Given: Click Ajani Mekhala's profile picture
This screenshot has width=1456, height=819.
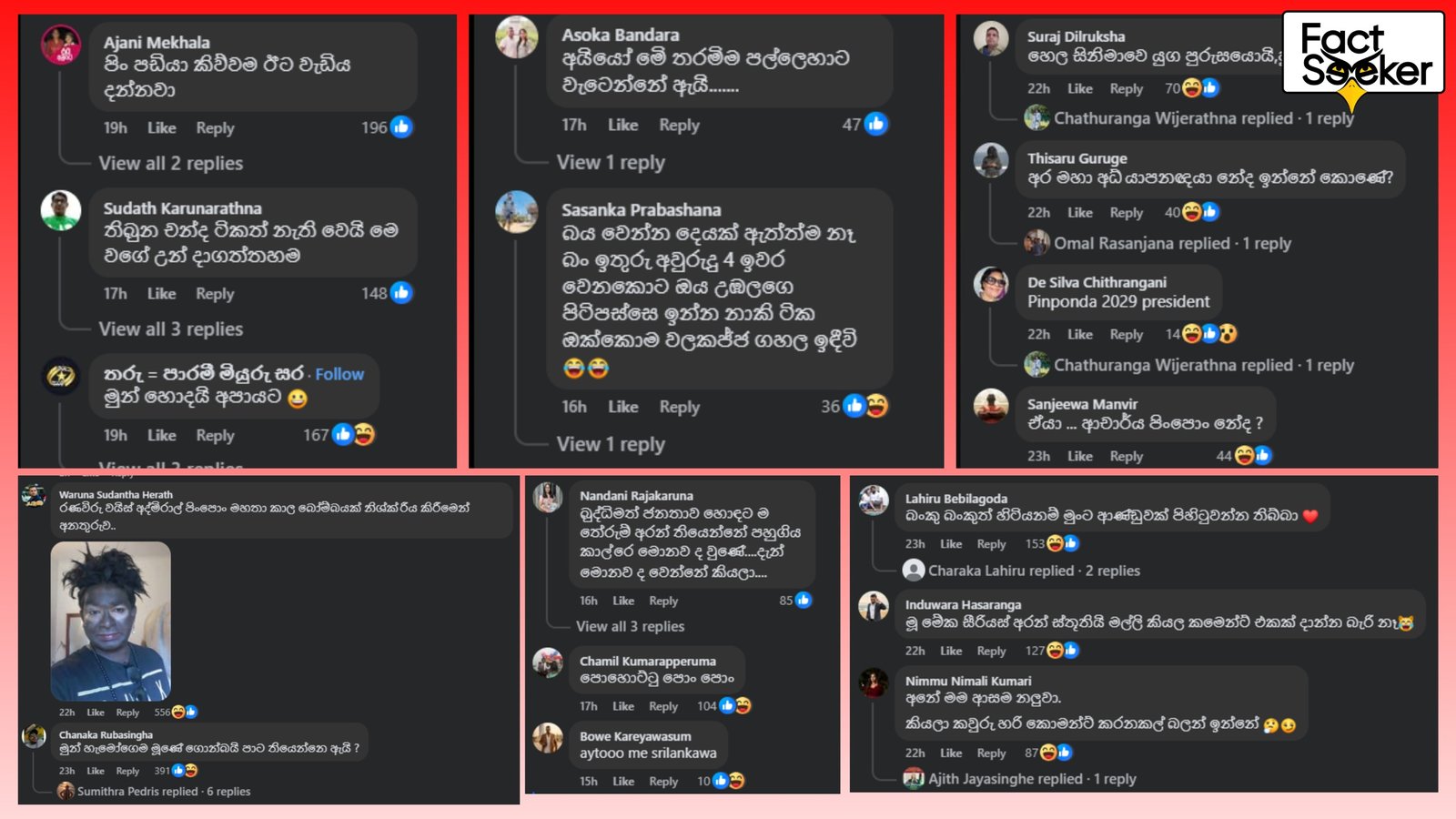Looking at the screenshot, I should pyautogui.click(x=61, y=45).
